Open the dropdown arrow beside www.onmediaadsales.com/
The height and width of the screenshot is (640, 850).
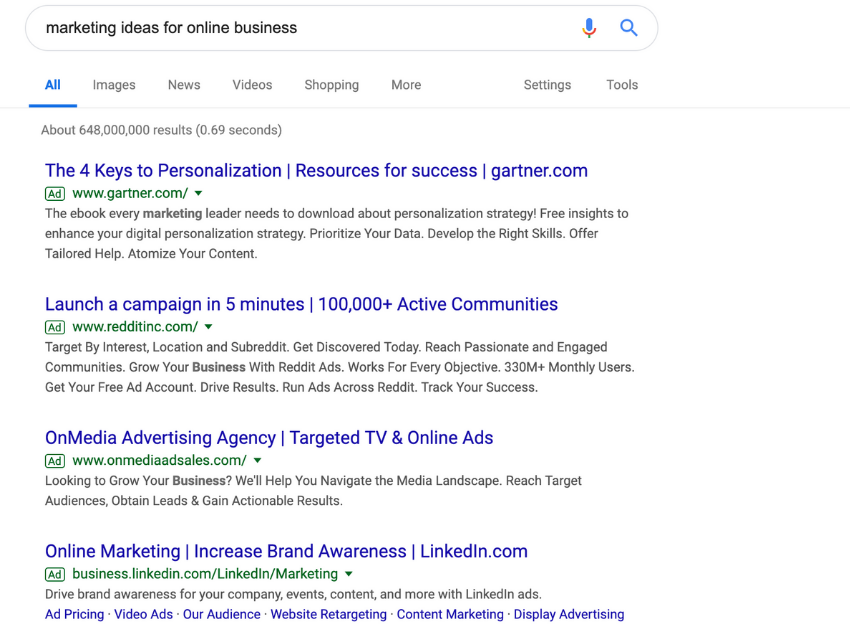point(257,460)
